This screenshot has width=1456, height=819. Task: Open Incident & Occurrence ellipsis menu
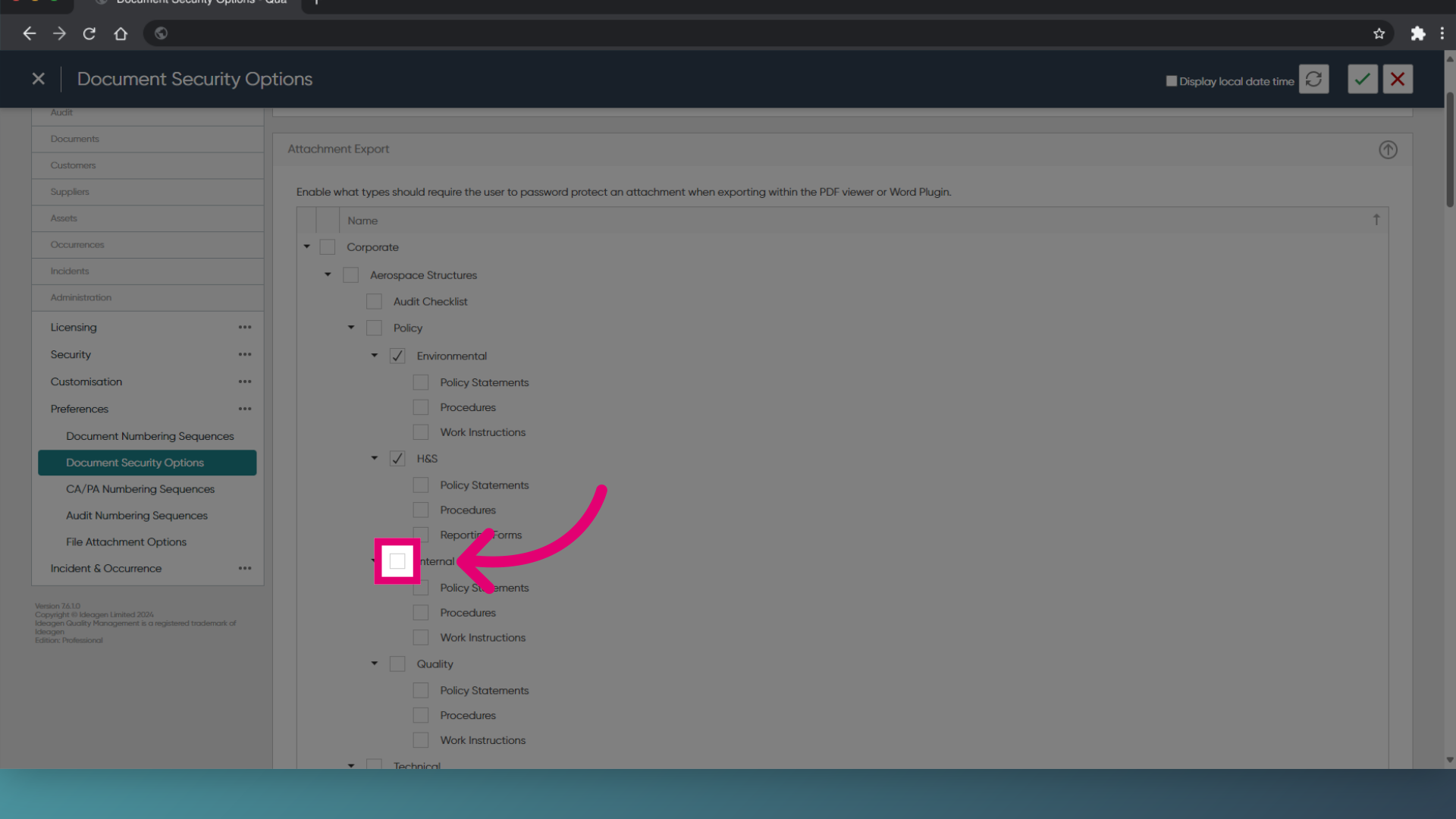[x=245, y=569]
